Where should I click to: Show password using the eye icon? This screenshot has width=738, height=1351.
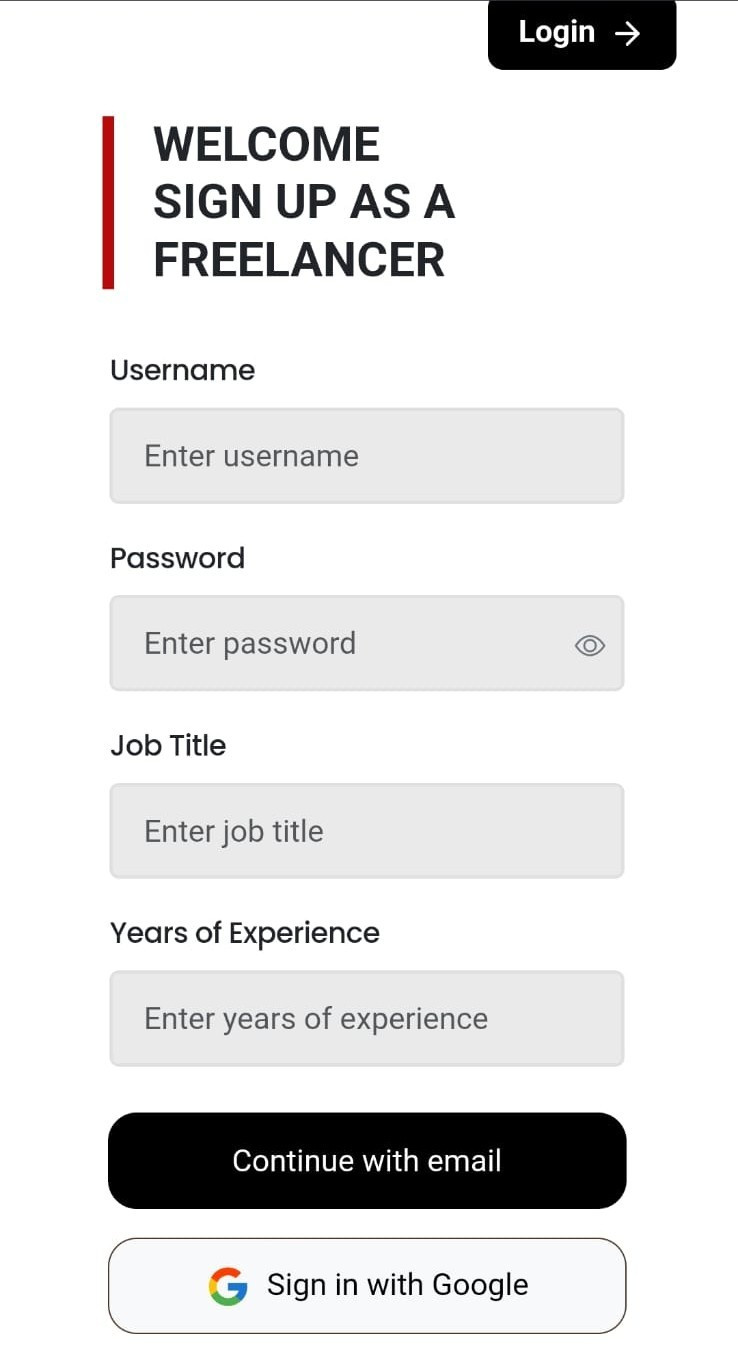click(x=590, y=646)
